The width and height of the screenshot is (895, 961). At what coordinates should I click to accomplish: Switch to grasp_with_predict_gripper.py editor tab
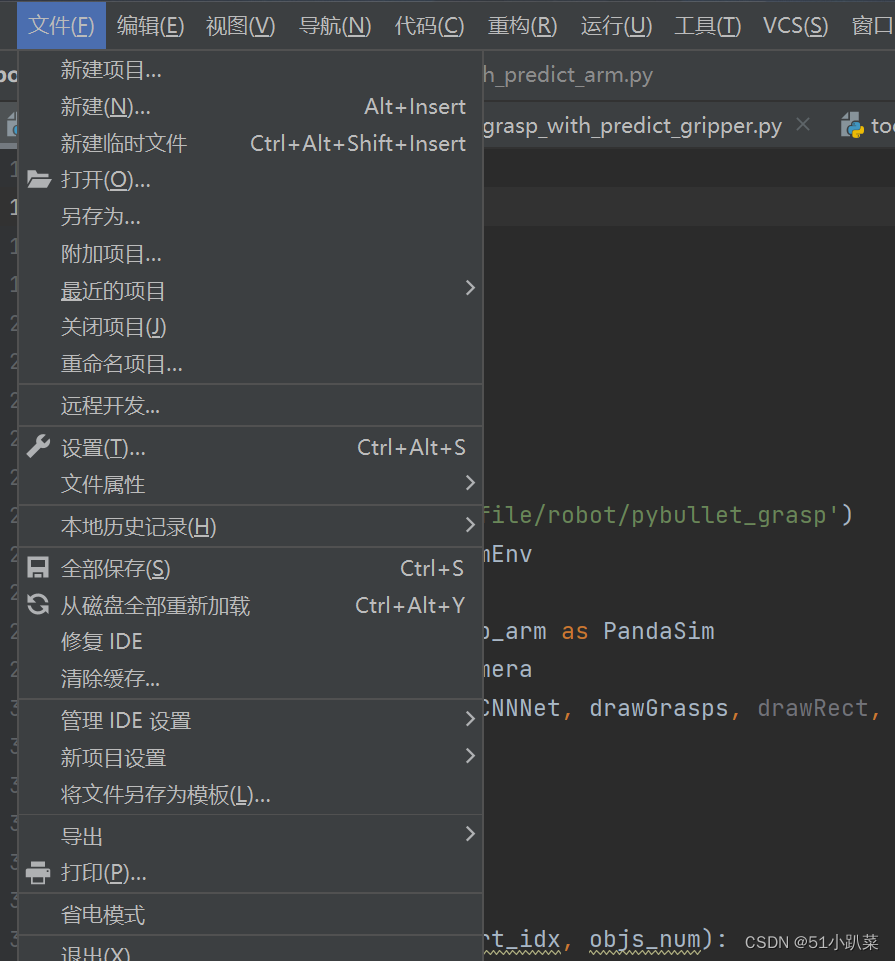632,126
